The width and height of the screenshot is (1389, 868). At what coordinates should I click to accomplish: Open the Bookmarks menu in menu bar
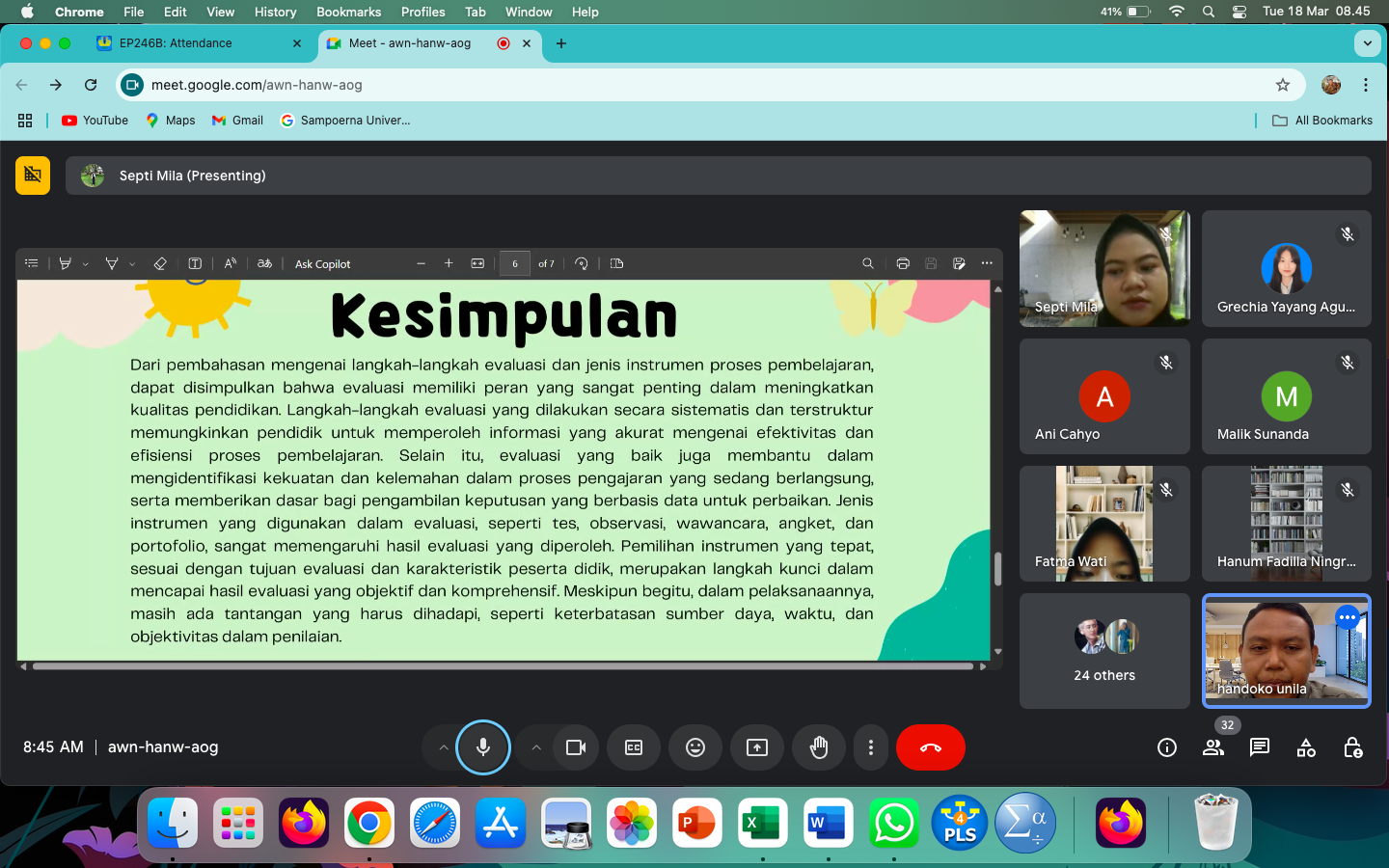pos(348,12)
